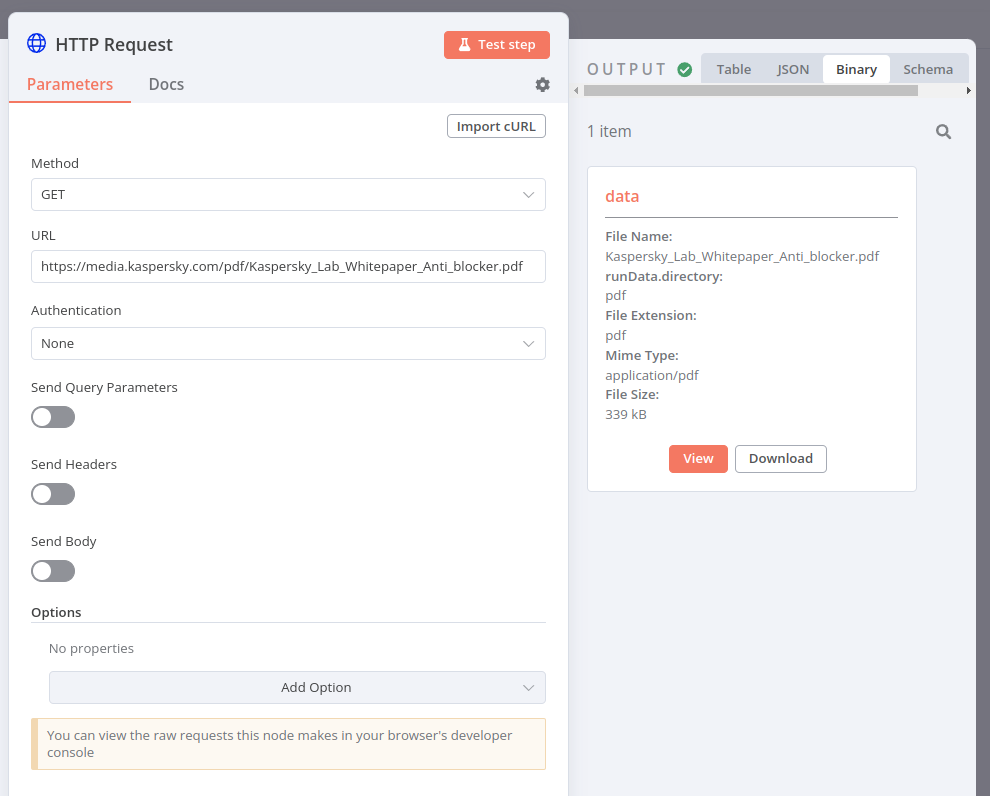
Task: Open the Method dropdown showing GET
Action: [288, 194]
